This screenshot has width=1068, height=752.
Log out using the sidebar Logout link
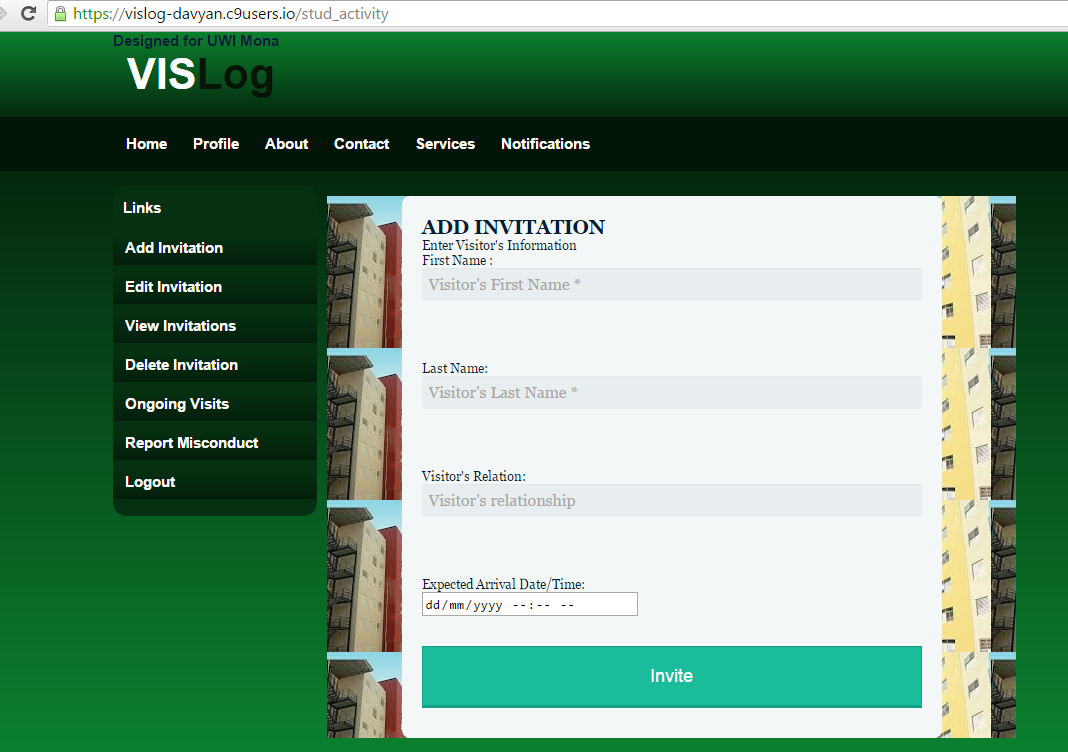coord(215,482)
